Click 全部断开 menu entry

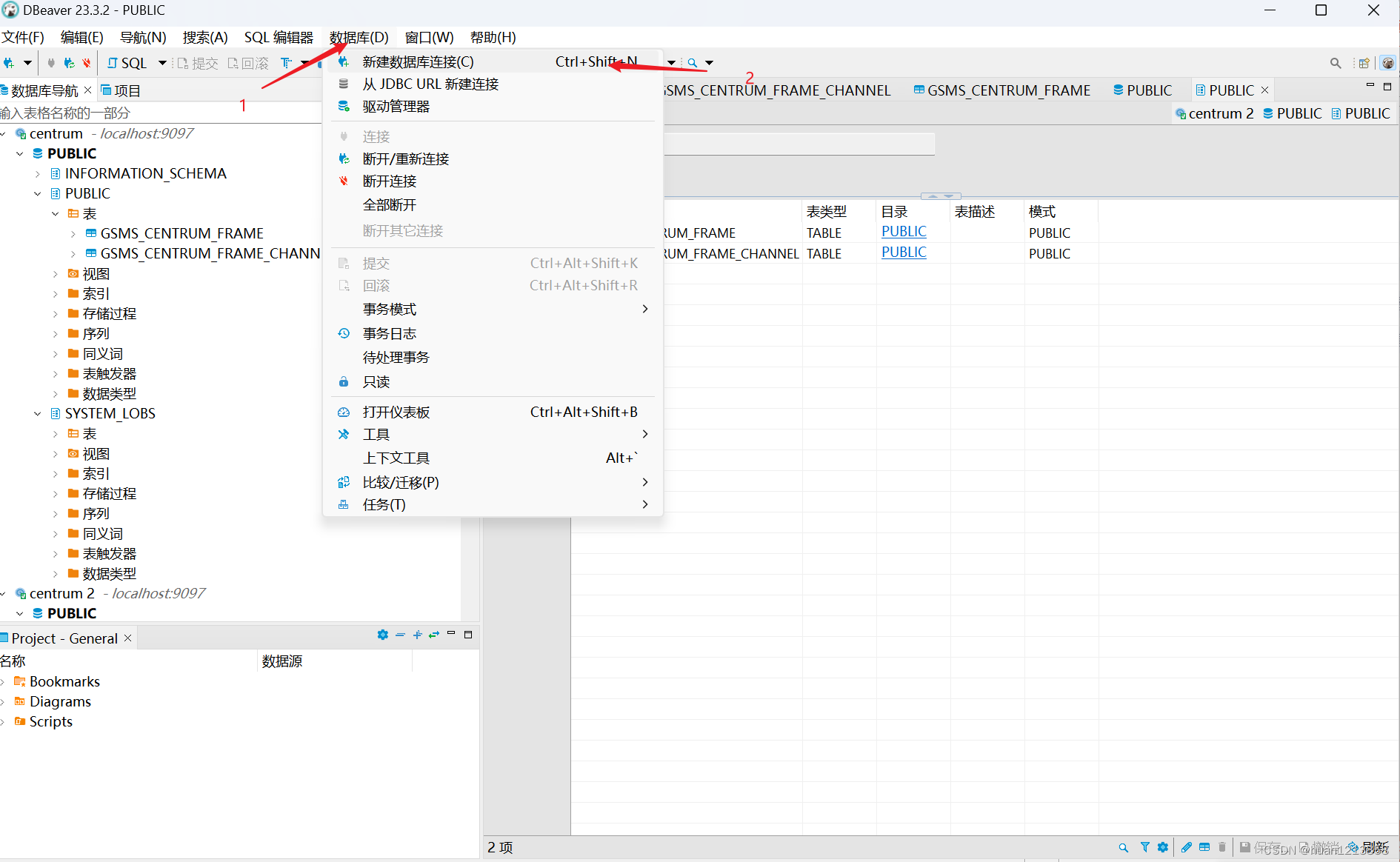(x=493, y=205)
